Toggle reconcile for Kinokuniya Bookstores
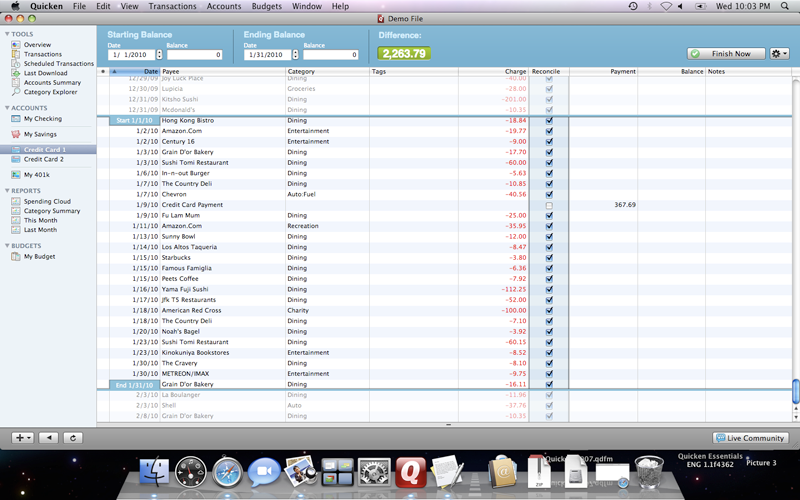This screenshot has height=500, width=800. [x=549, y=353]
